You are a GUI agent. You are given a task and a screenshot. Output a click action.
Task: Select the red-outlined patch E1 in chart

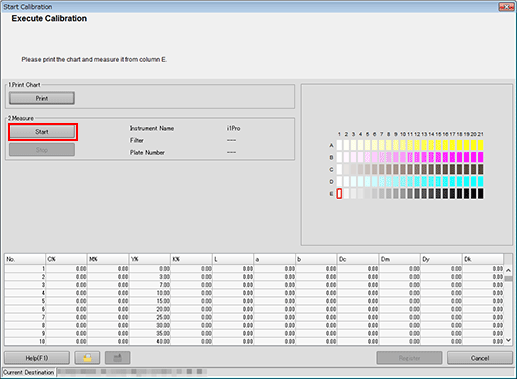[x=339, y=194]
